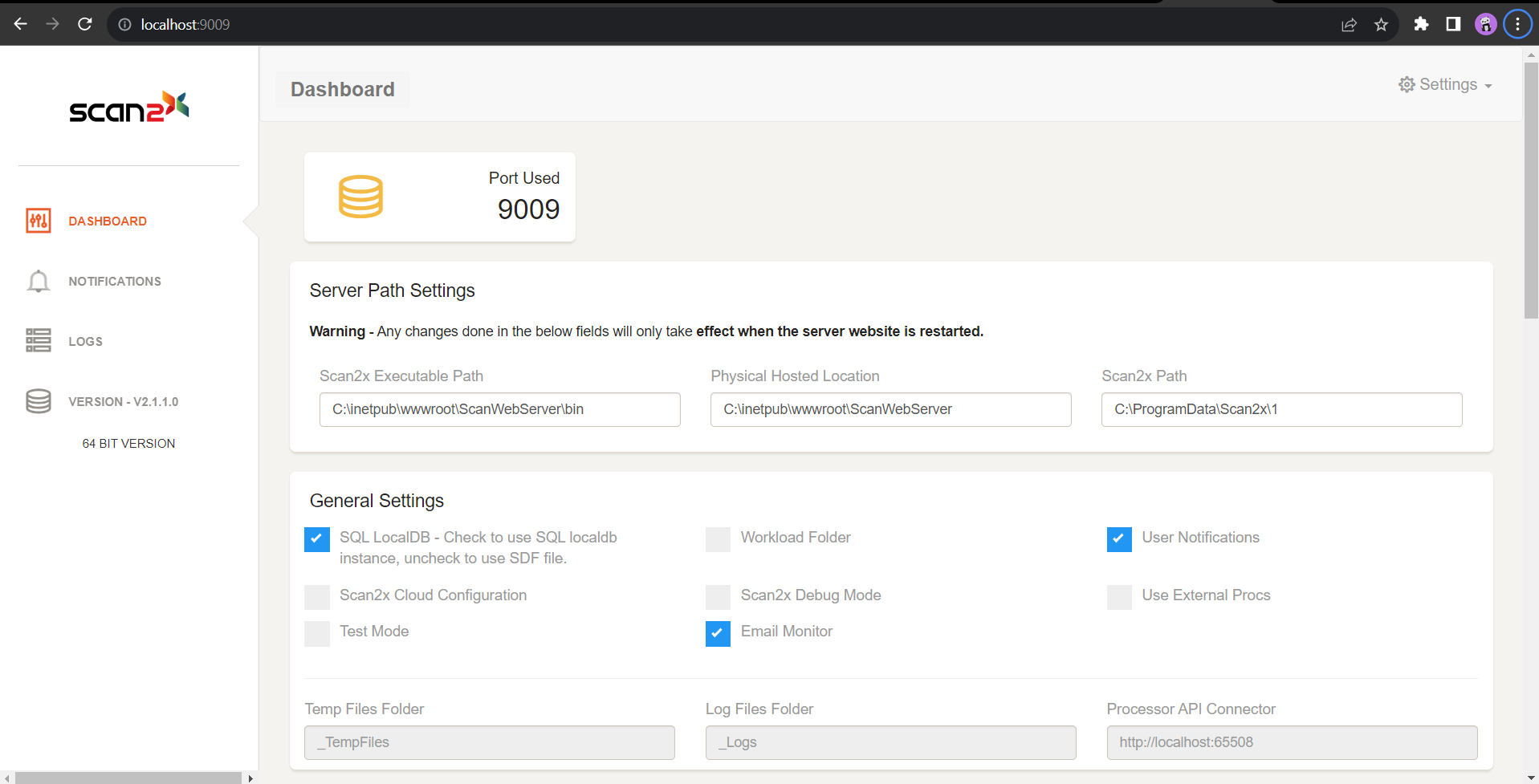
Task: Click the browser forward arrow
Action: [x=53, y=24]
